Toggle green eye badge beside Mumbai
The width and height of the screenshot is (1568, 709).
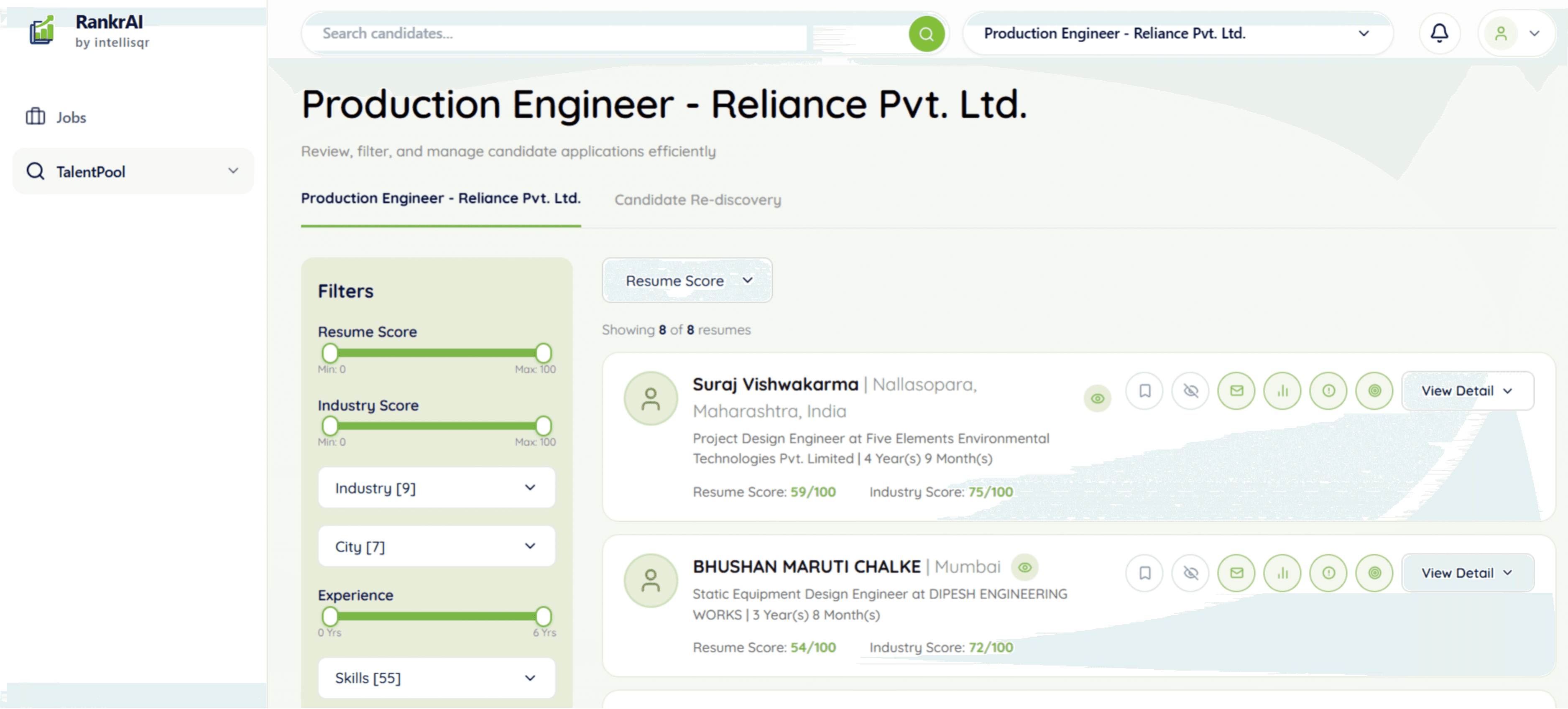tap(1024, 567)
